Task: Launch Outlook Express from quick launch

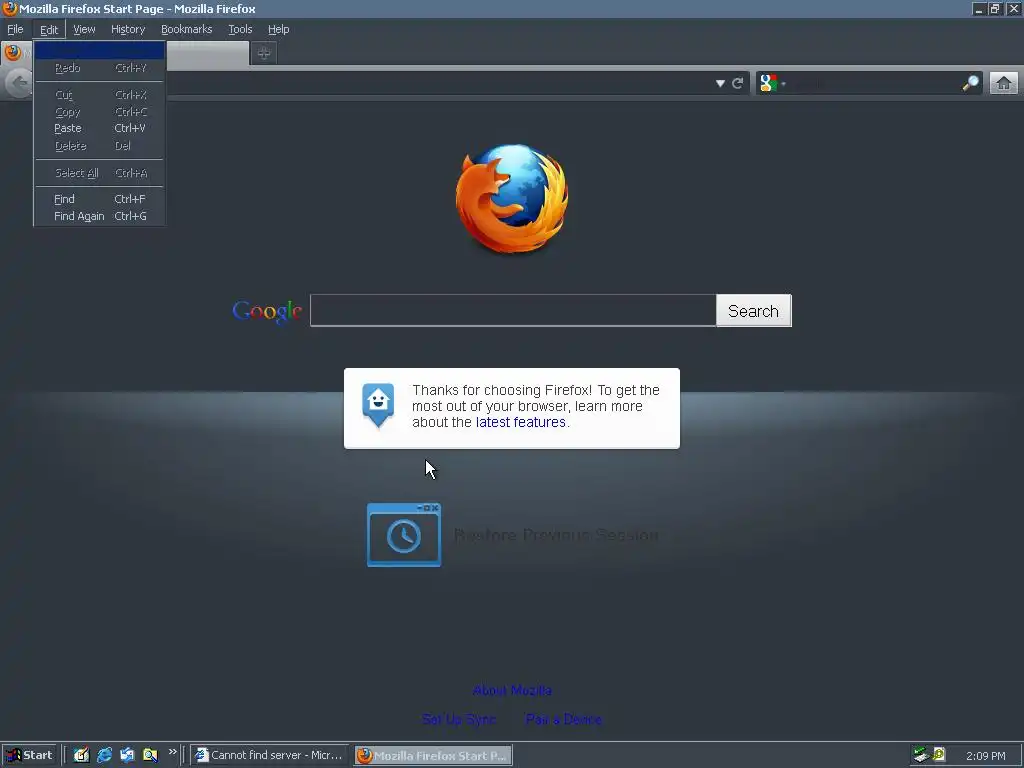Action: [127, 755]
